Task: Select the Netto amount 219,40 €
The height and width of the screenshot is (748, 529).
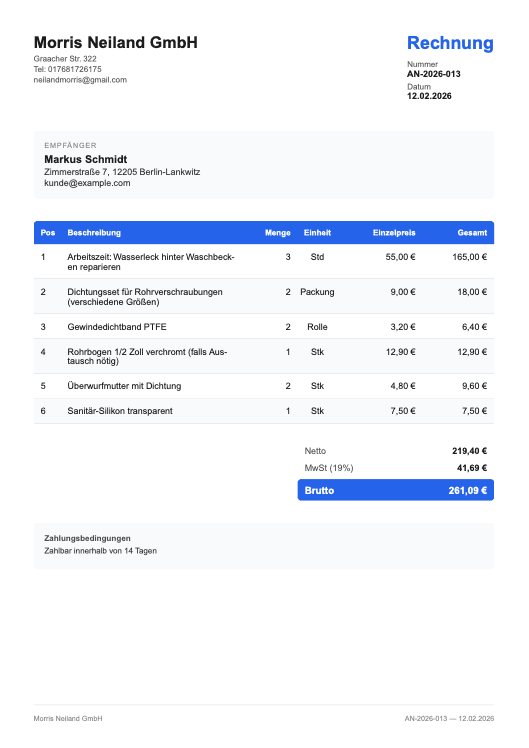Action: 469,451
